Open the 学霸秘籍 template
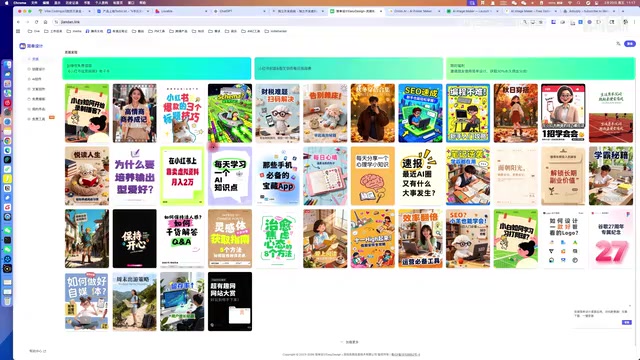 click(x=611, y=176)
